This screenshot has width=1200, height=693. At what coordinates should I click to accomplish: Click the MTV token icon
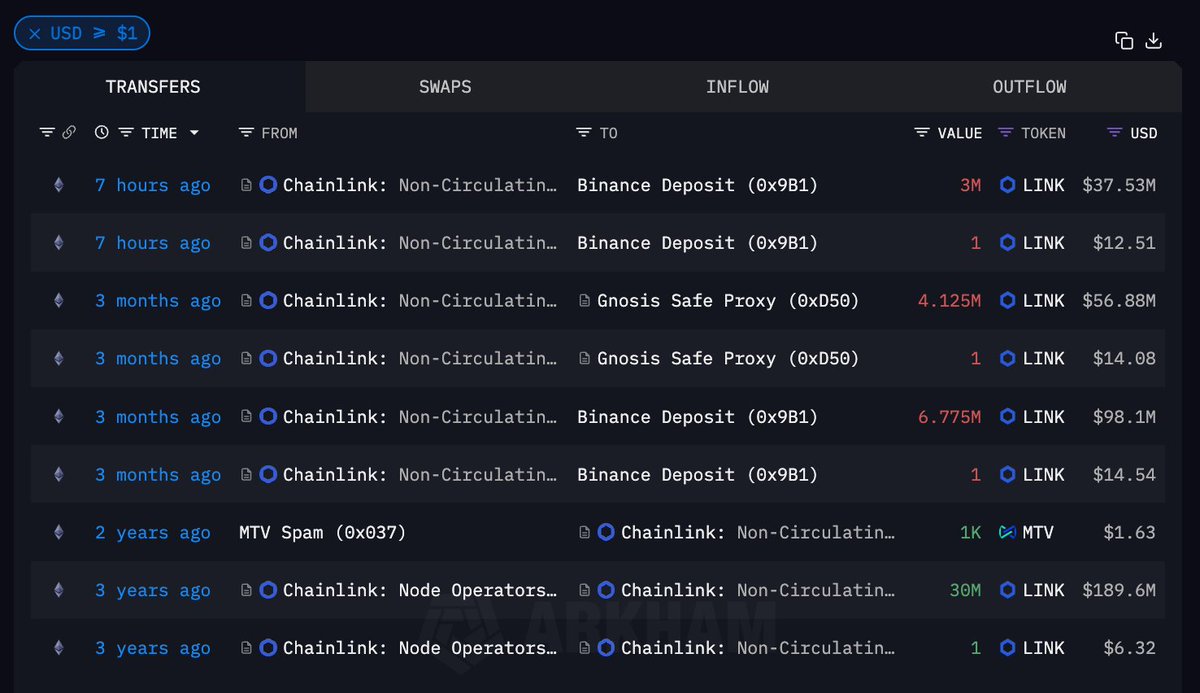tap(1008, 533)
